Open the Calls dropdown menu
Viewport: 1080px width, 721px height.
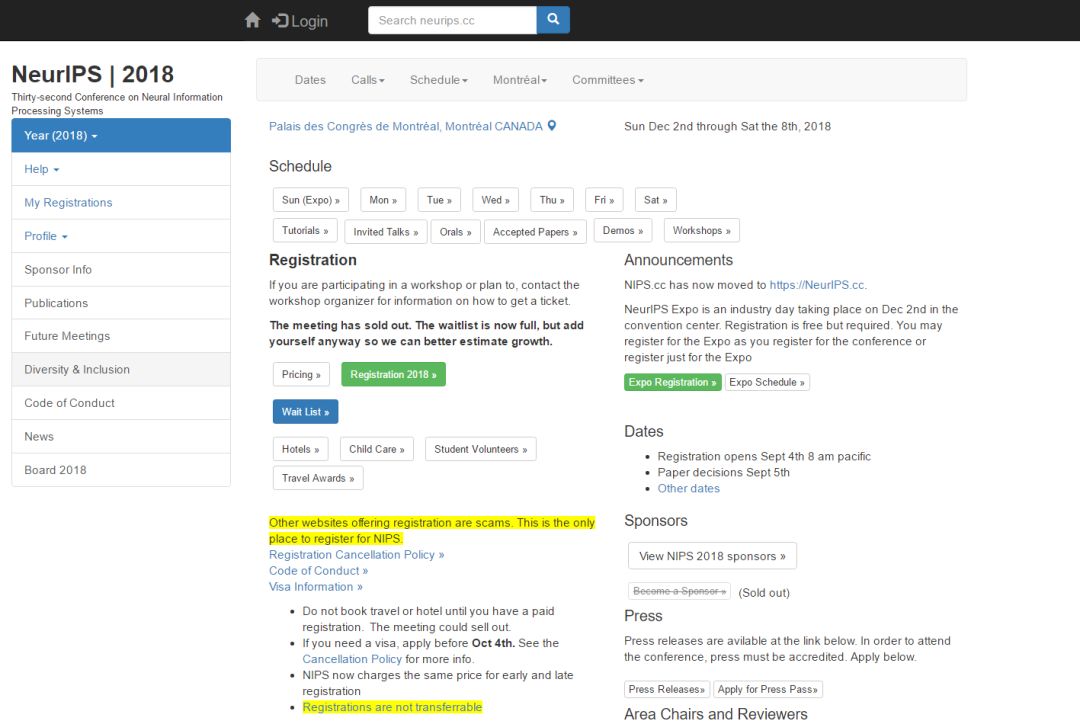click(368, 80)
